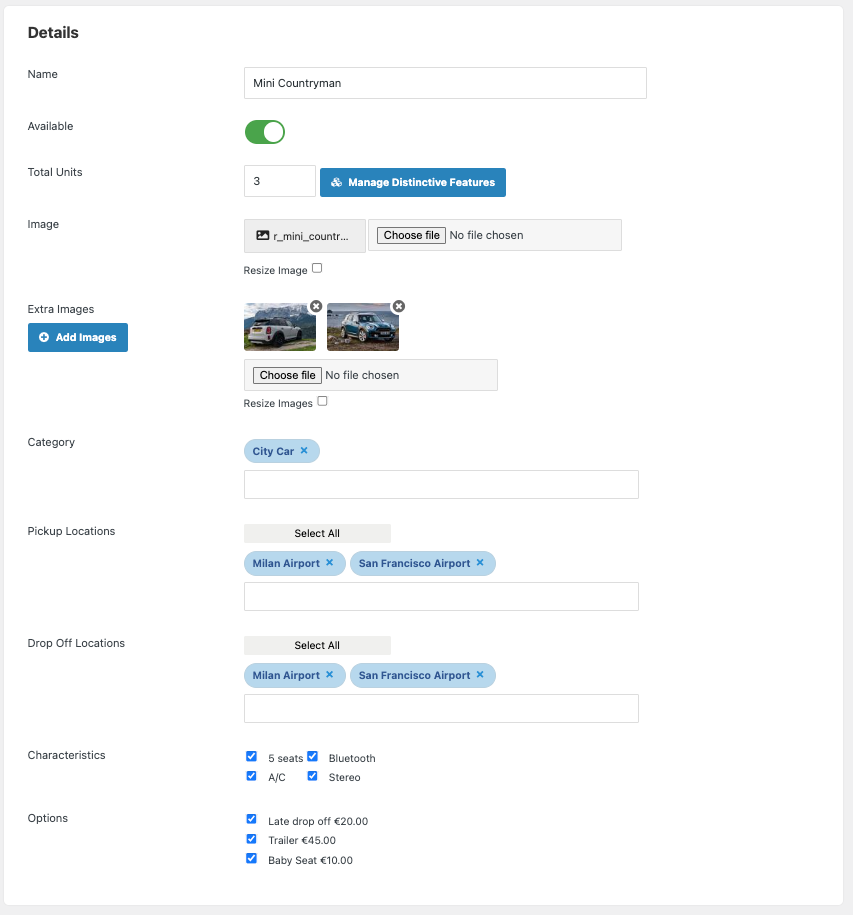853x915 pixels.
Task: Remove Milan Airport from Pickup Locations
Action: (330, 563)
